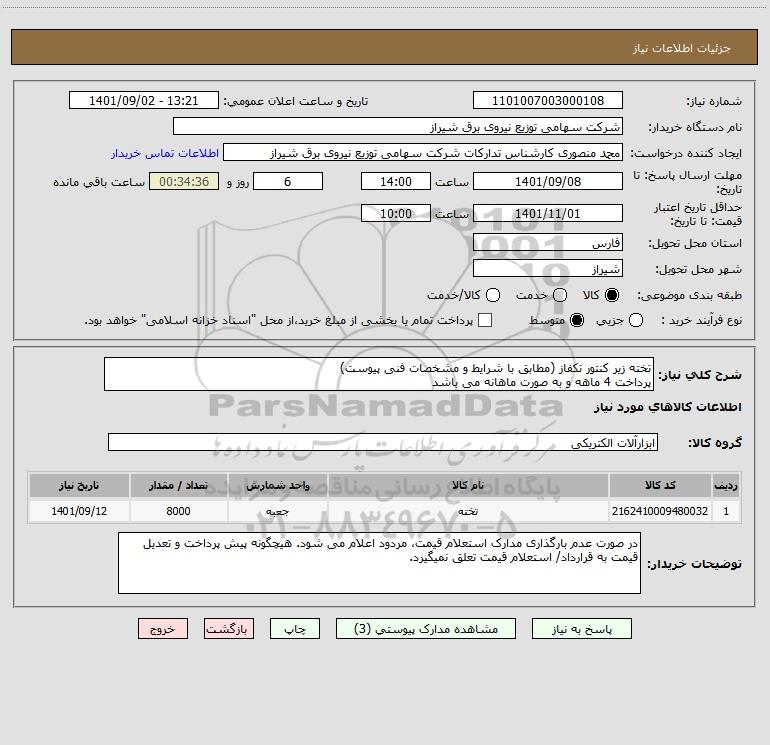Select the جزیی purchase type radio
The height and width of the screenshot is (745, 770).
(x=635, y=320)
